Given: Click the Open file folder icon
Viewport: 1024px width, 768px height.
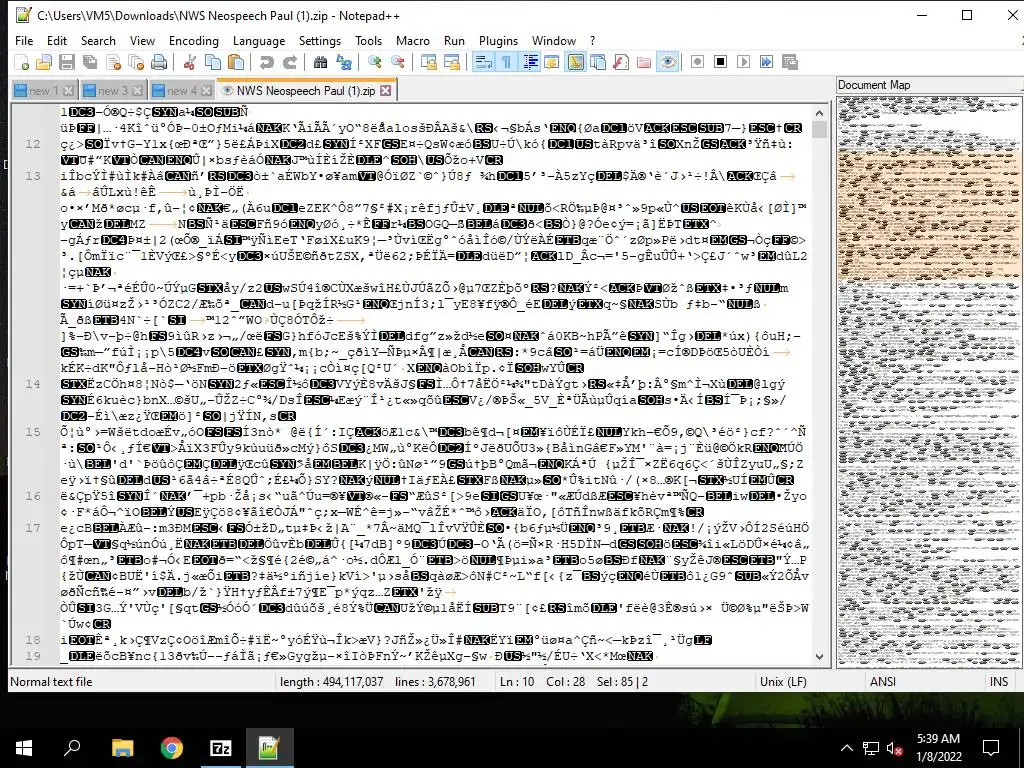Looking at the screenshot, I should click(x=44, y=62).
